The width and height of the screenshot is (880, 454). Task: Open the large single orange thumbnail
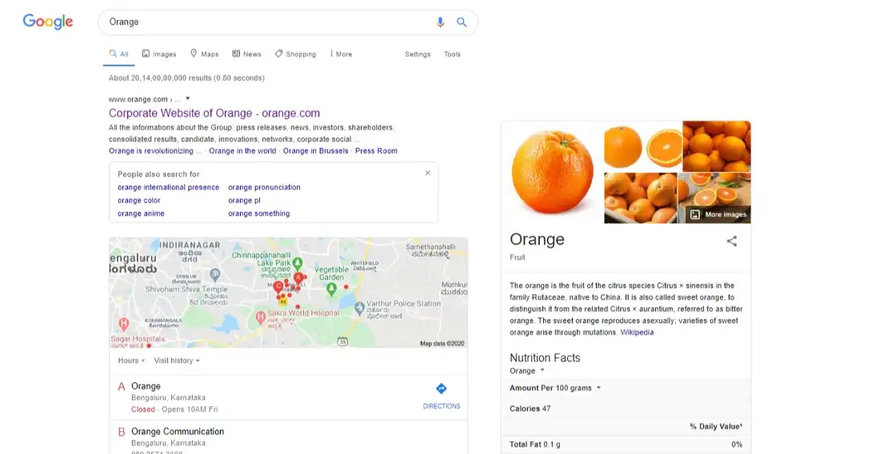pyautogui.click(x=552, y=171)
